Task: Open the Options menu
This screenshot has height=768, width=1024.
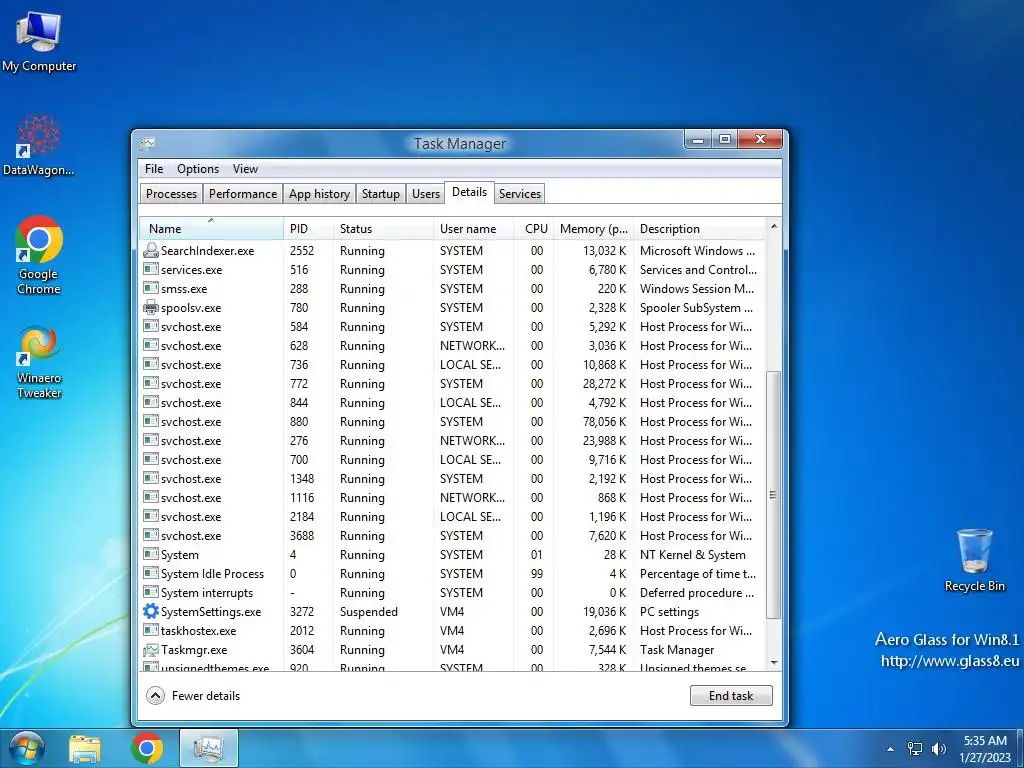Action: [x=198, y=168]
